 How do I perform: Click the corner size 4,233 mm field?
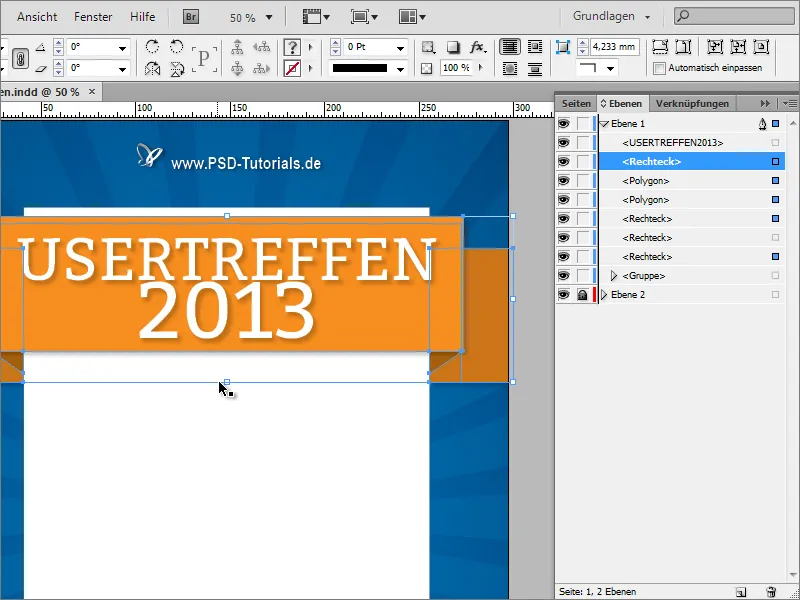pyautogui.click(x=614, y=47)
